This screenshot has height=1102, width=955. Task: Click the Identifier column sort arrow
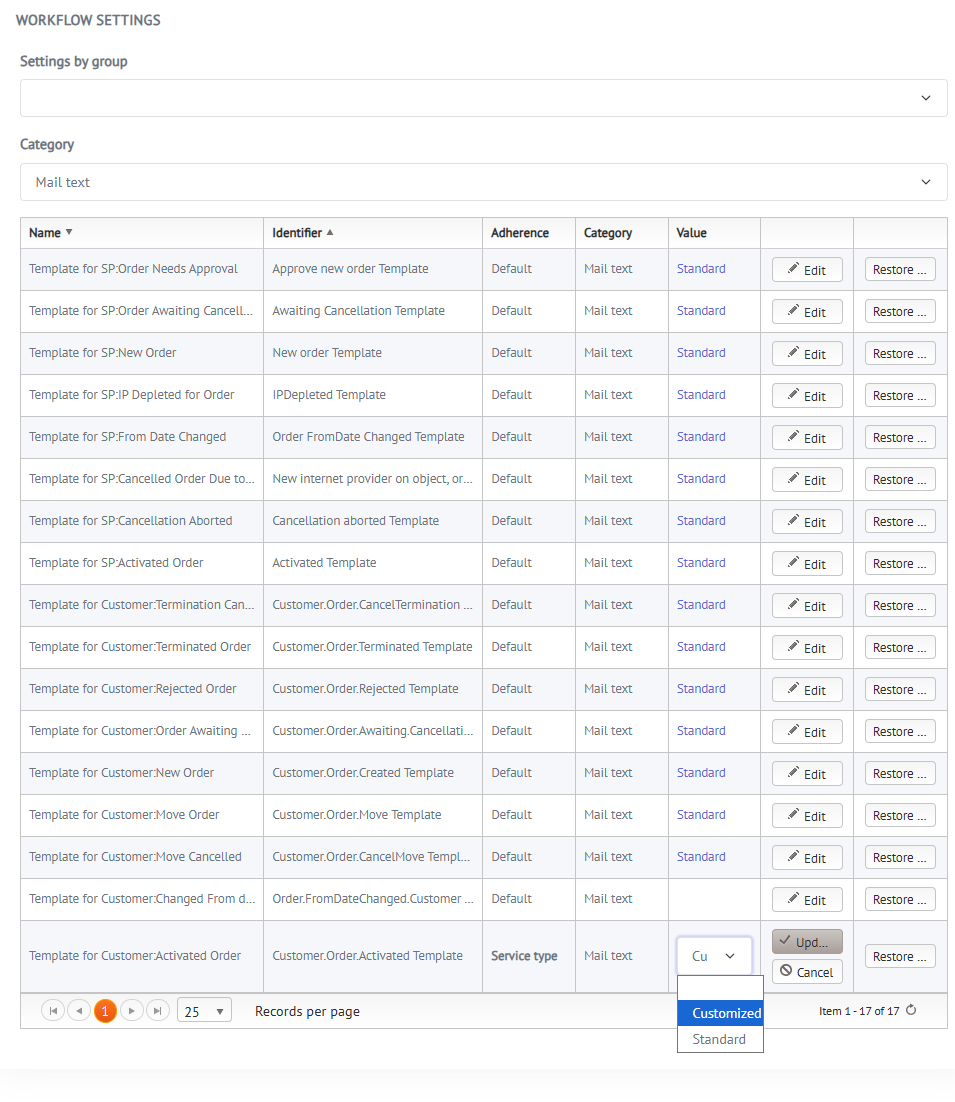point(330,232)
